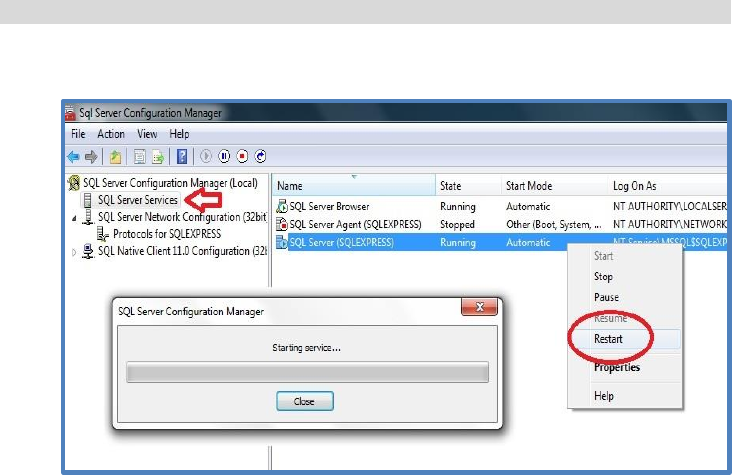Click the Close button in the dialog
732x475 pixels.
click(x=305, y=401)
